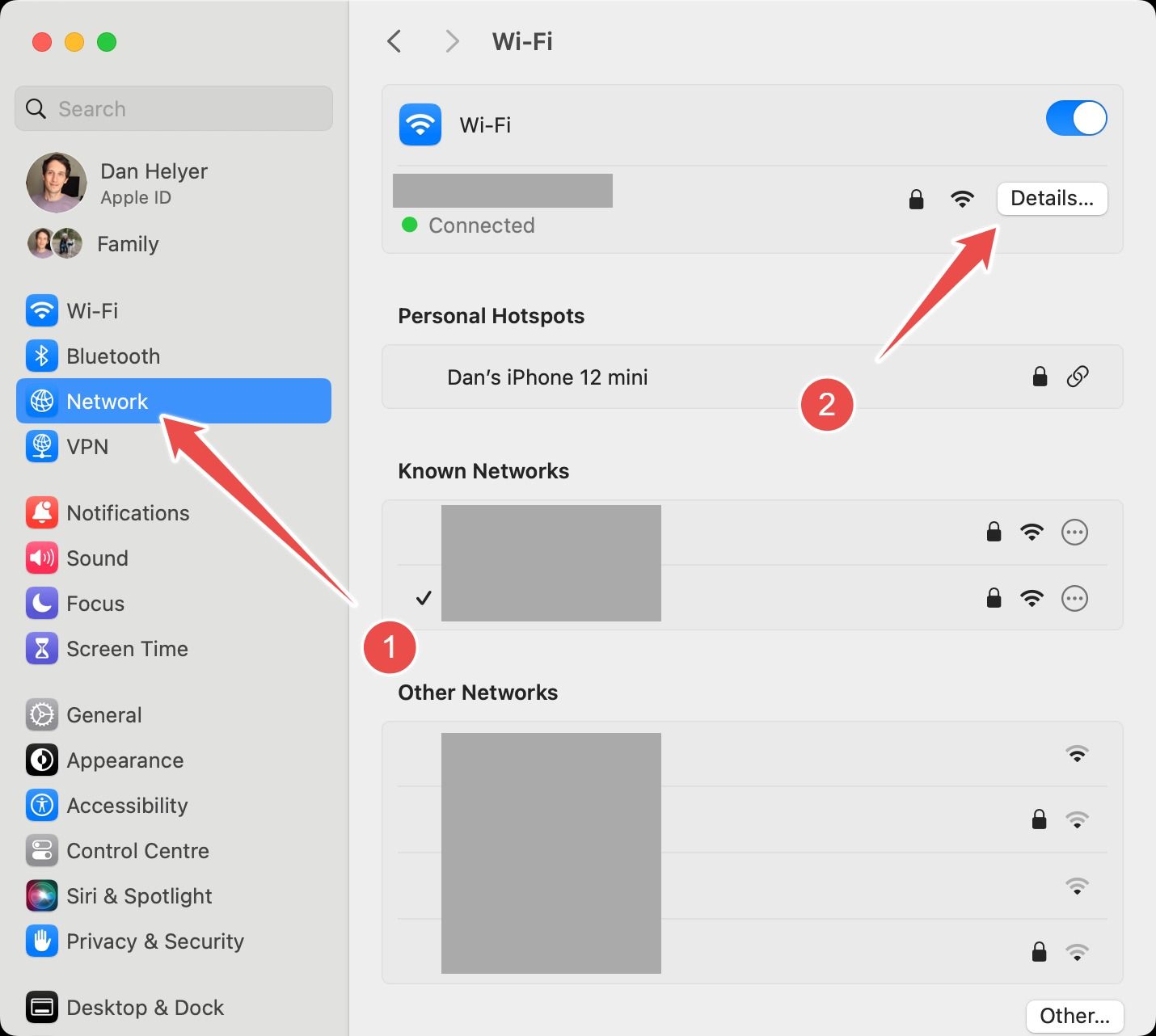Open Control Centre settings

[x=173, y=850]
